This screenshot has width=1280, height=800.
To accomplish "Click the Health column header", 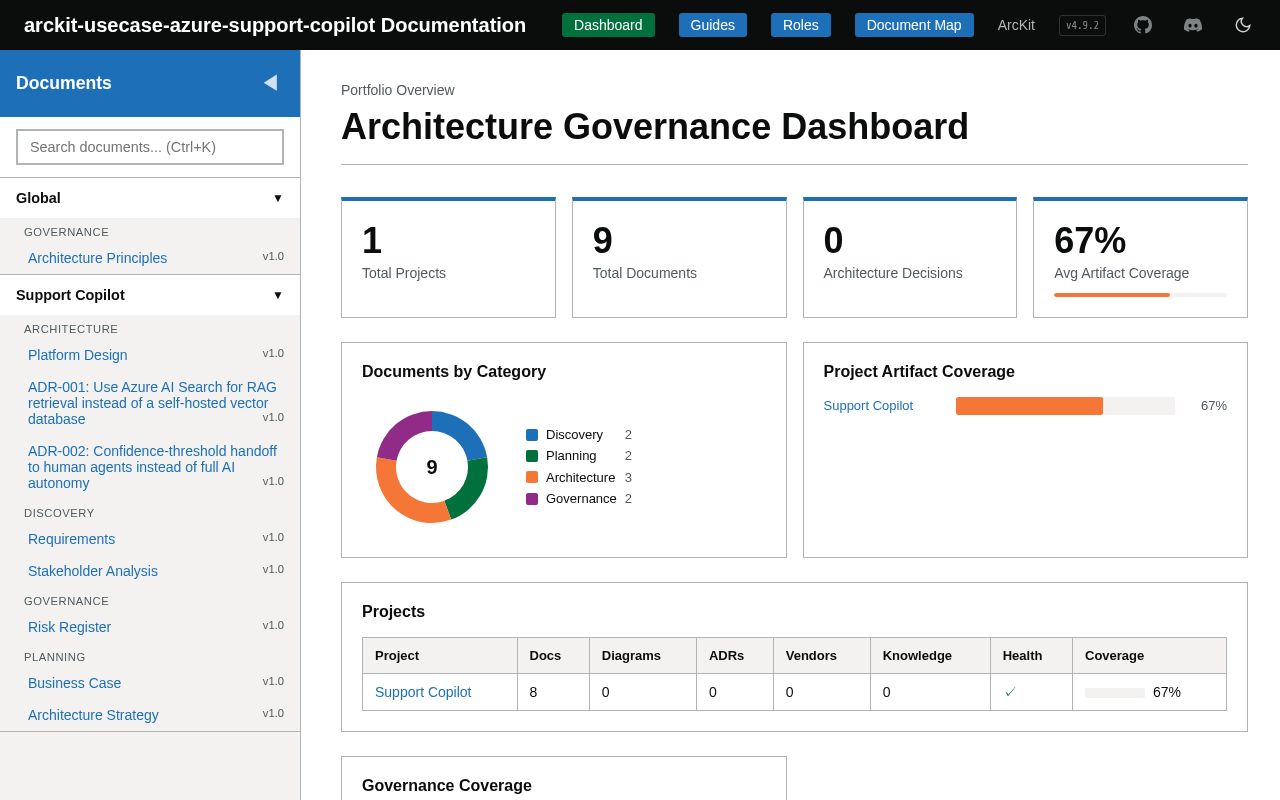I will (1031, 656).
